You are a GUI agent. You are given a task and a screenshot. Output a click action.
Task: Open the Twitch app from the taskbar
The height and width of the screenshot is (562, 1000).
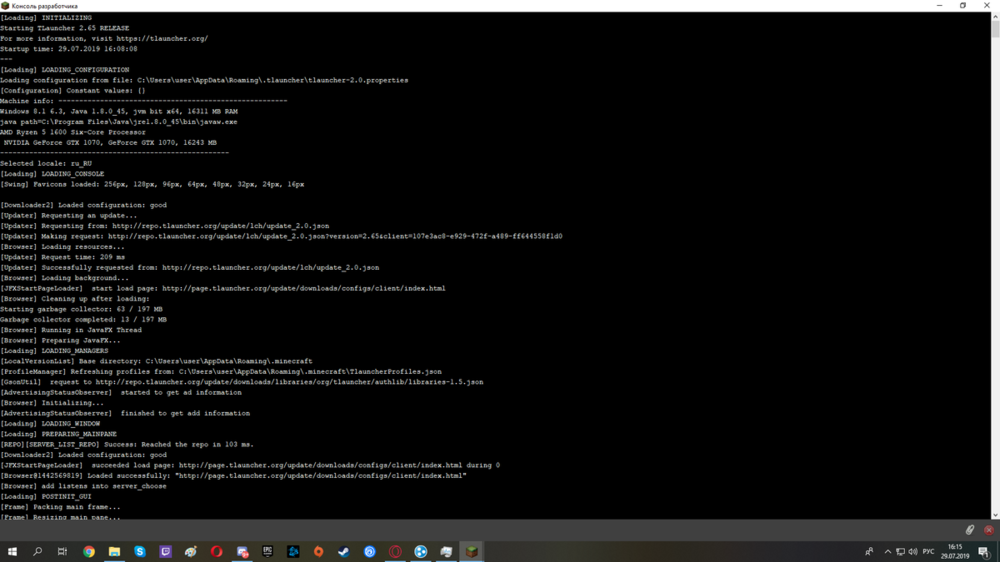coord(165,551)
